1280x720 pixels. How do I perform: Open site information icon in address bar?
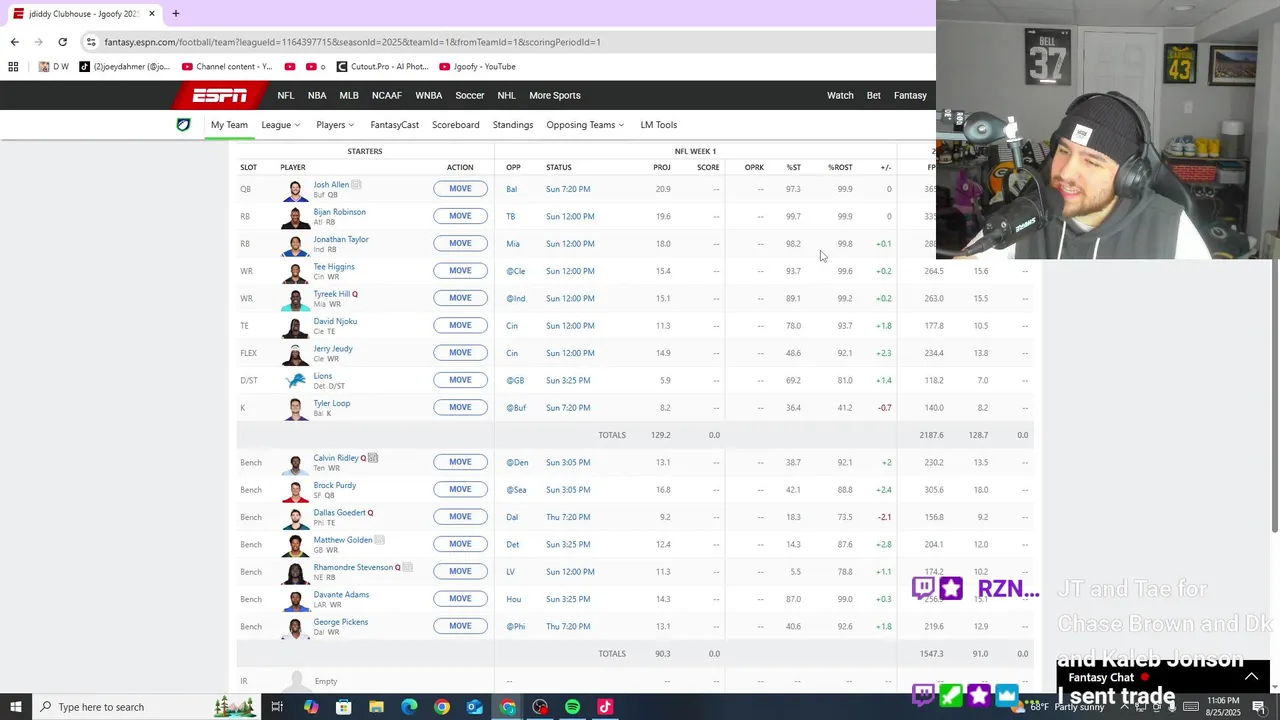click(x=91, y=42)
